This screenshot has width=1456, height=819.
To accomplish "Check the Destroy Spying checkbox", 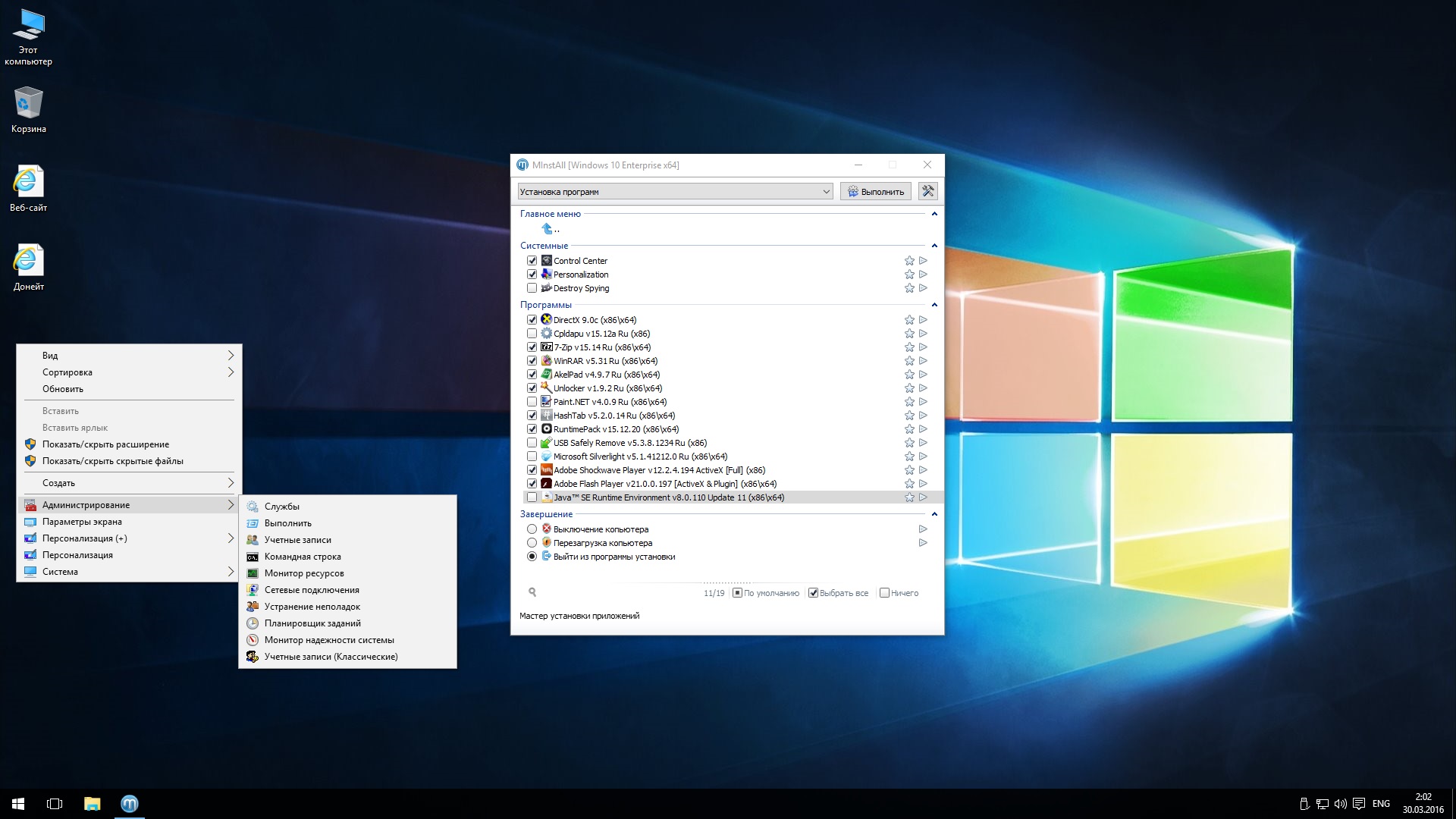I will click(532, 288).
